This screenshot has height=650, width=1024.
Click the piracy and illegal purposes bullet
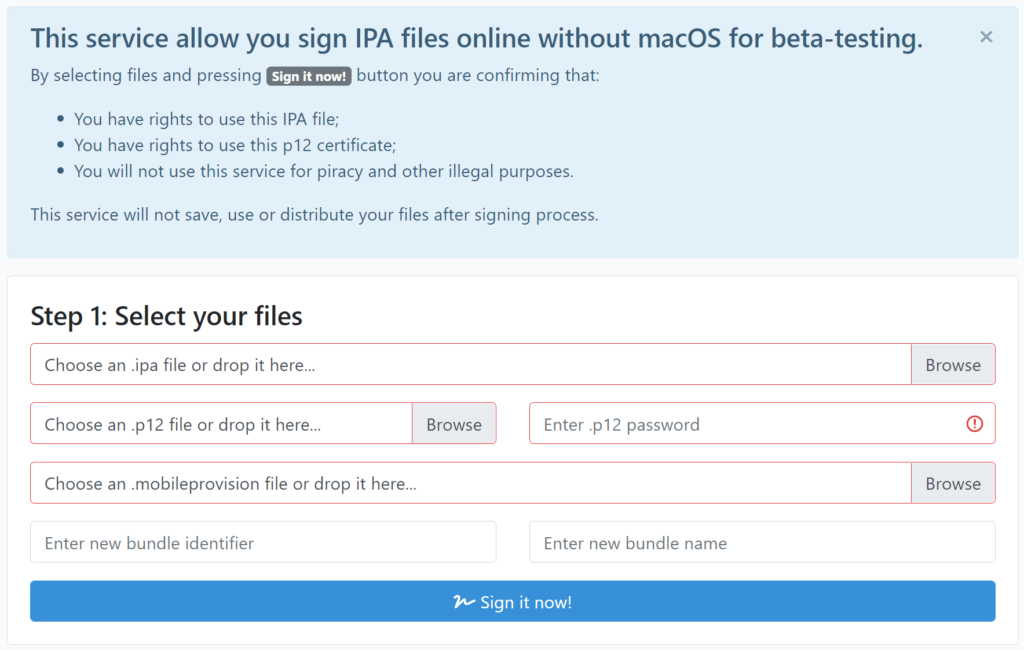click(324, 171)
